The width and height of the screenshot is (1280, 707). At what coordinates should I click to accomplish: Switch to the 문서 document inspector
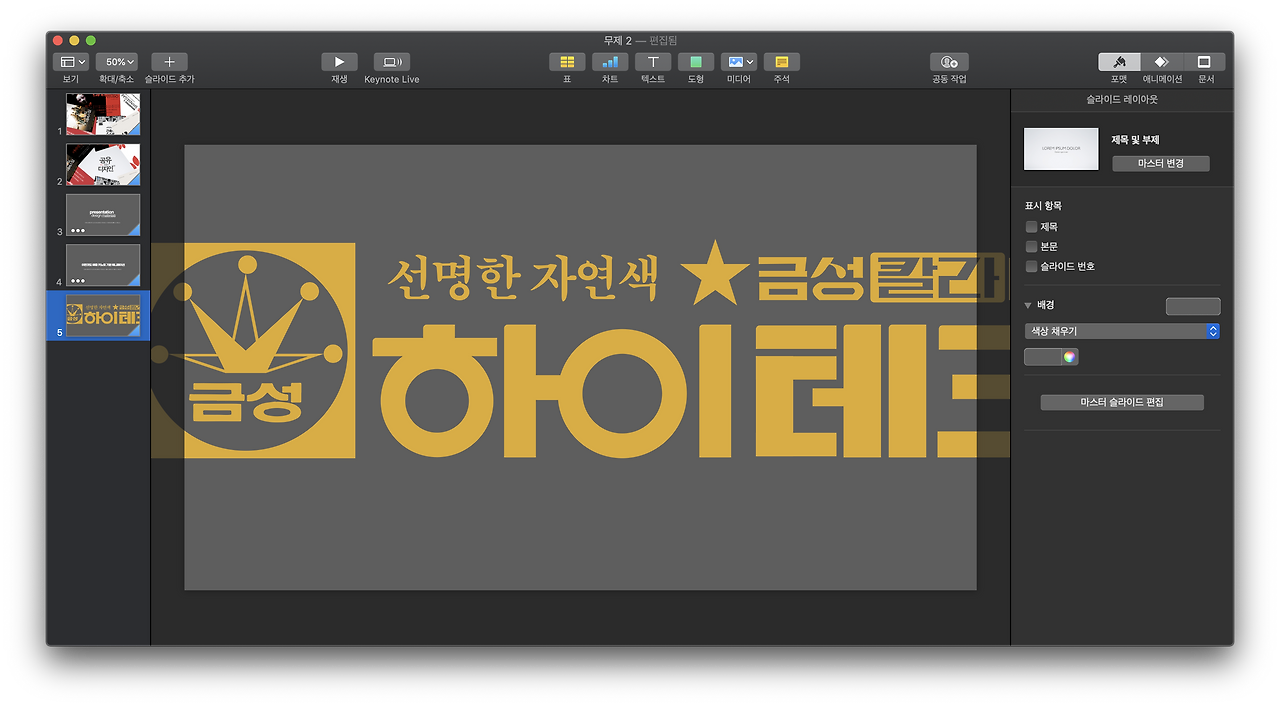pyautogui.click(x=1205, y=62)
